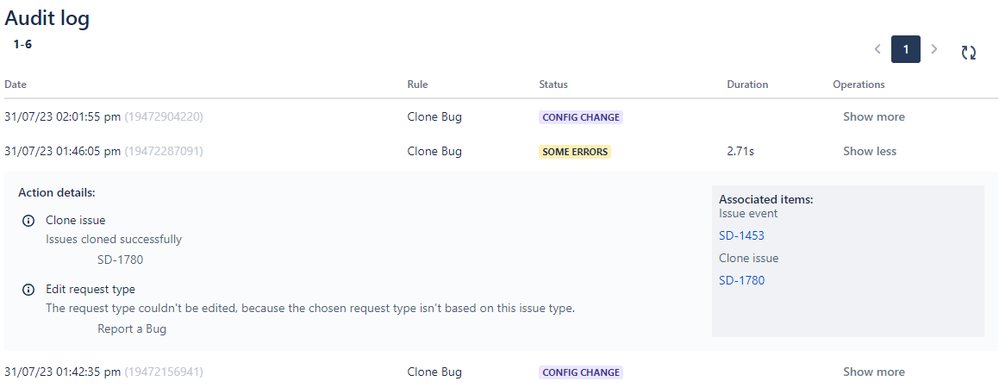
Task: Go to next page arrow
Action: click(x=934, y=49)
